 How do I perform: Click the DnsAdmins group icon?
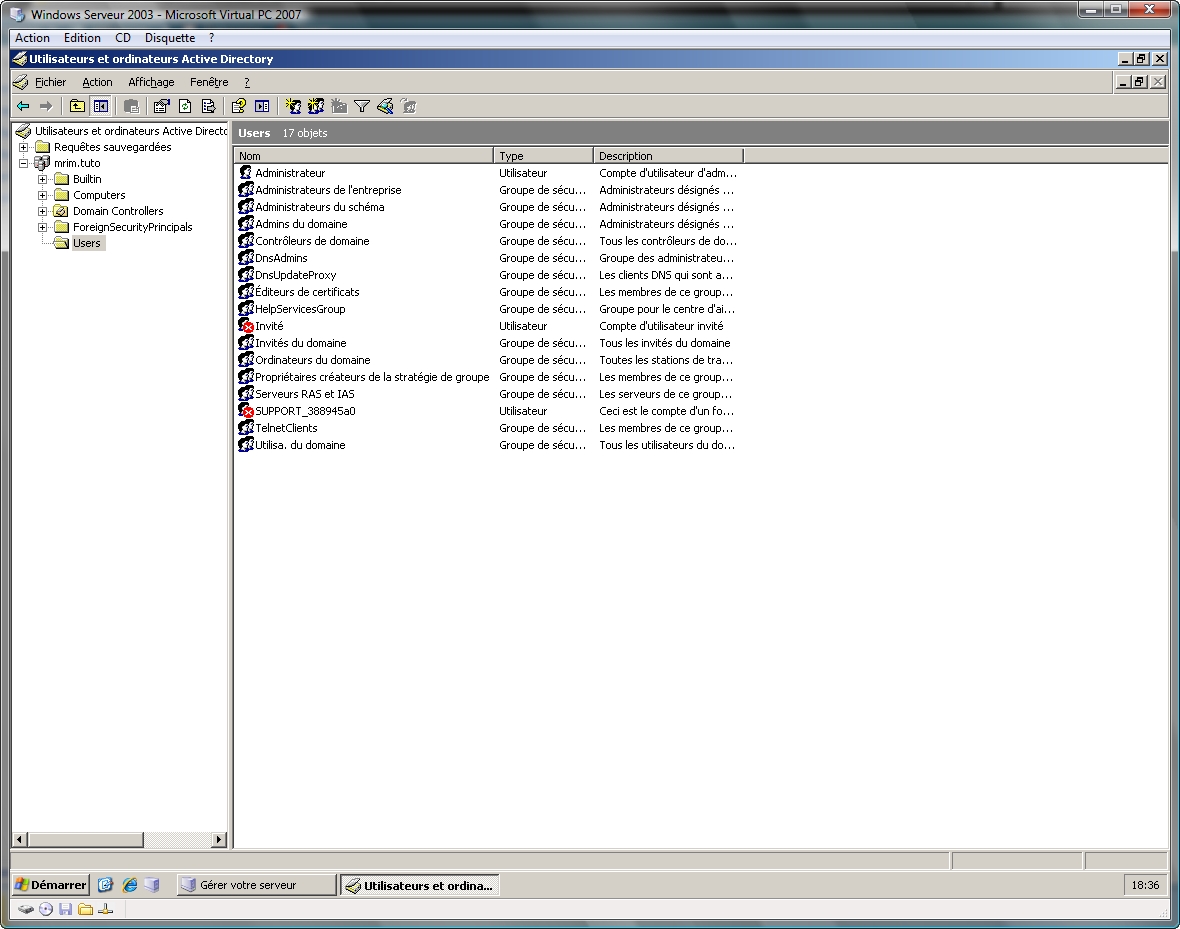tap(245, 258)
